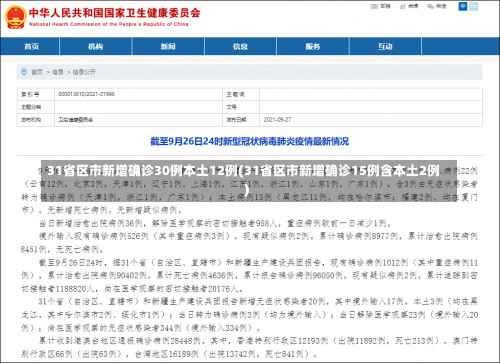The width and height of the screenshot is (500, 363).
Task: Click the 索引号 table label
Action: click(30, 95)
